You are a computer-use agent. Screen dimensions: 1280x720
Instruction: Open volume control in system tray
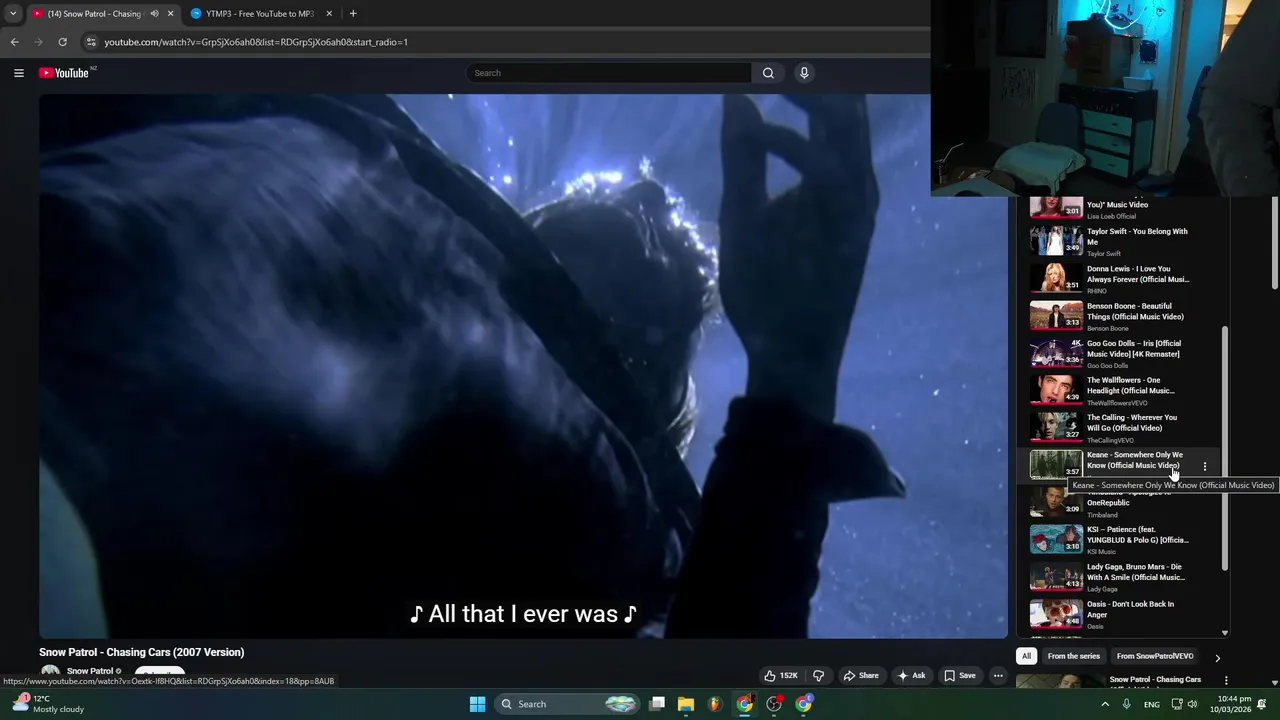click(1192, 704)
